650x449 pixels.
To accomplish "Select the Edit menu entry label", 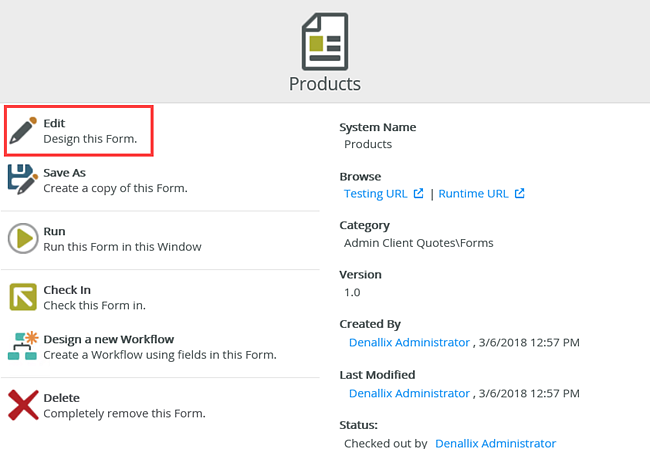I will (54, 123).
